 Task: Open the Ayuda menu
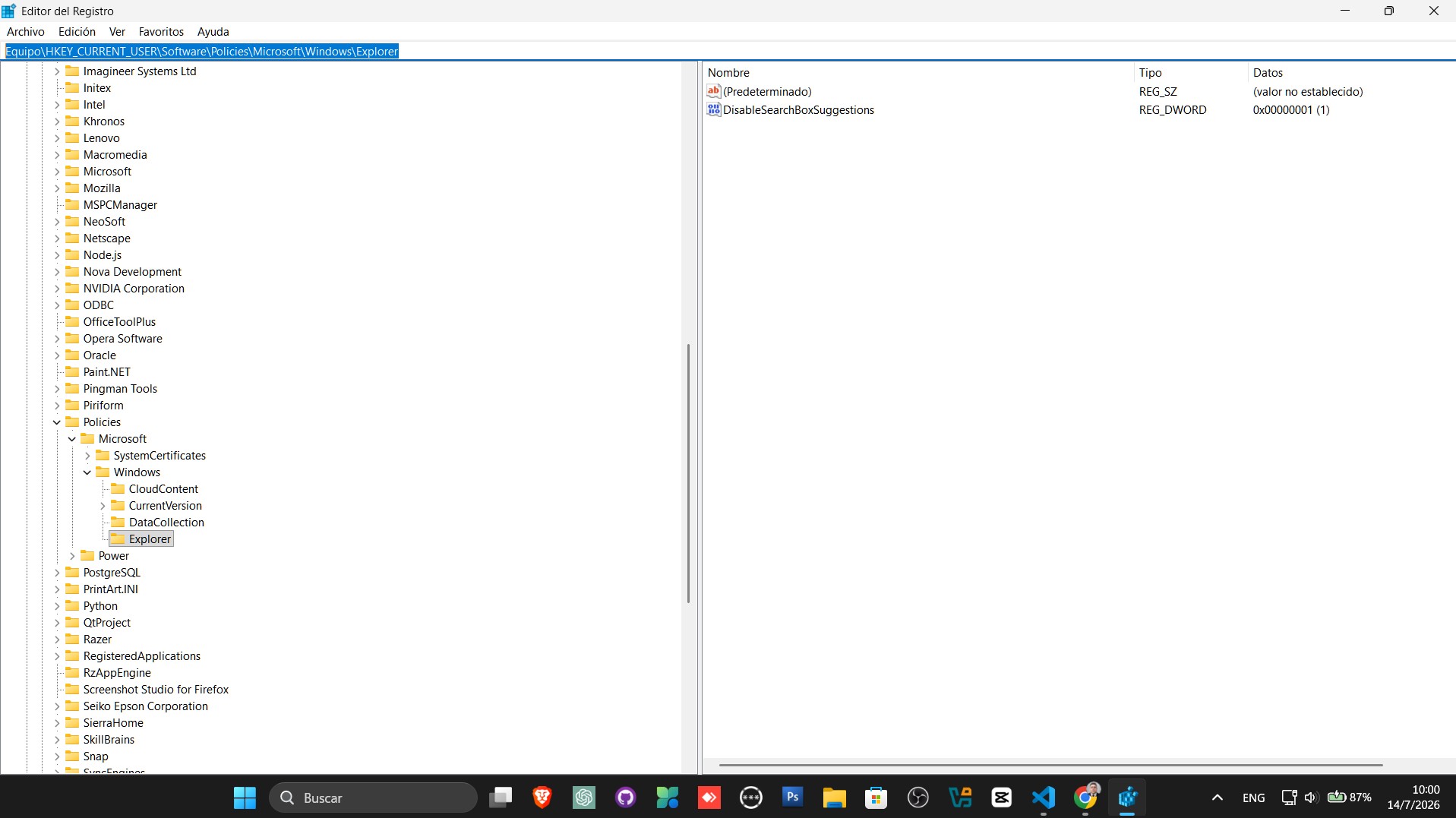coord(213,32)
